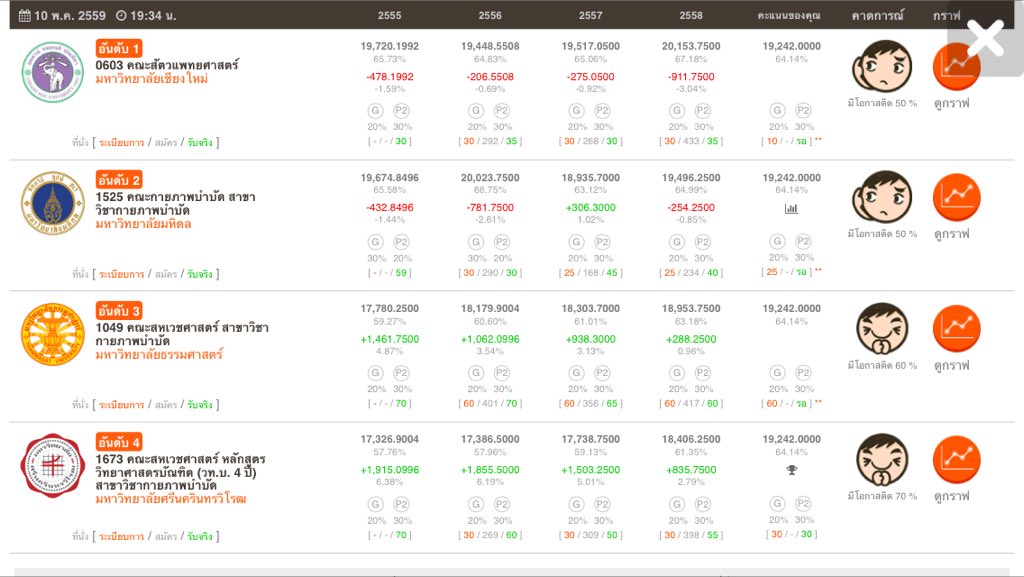Click 1525 คณะกายภาพบำบัด faculty name
1024x577 pixels.
[x=176, y=203]
